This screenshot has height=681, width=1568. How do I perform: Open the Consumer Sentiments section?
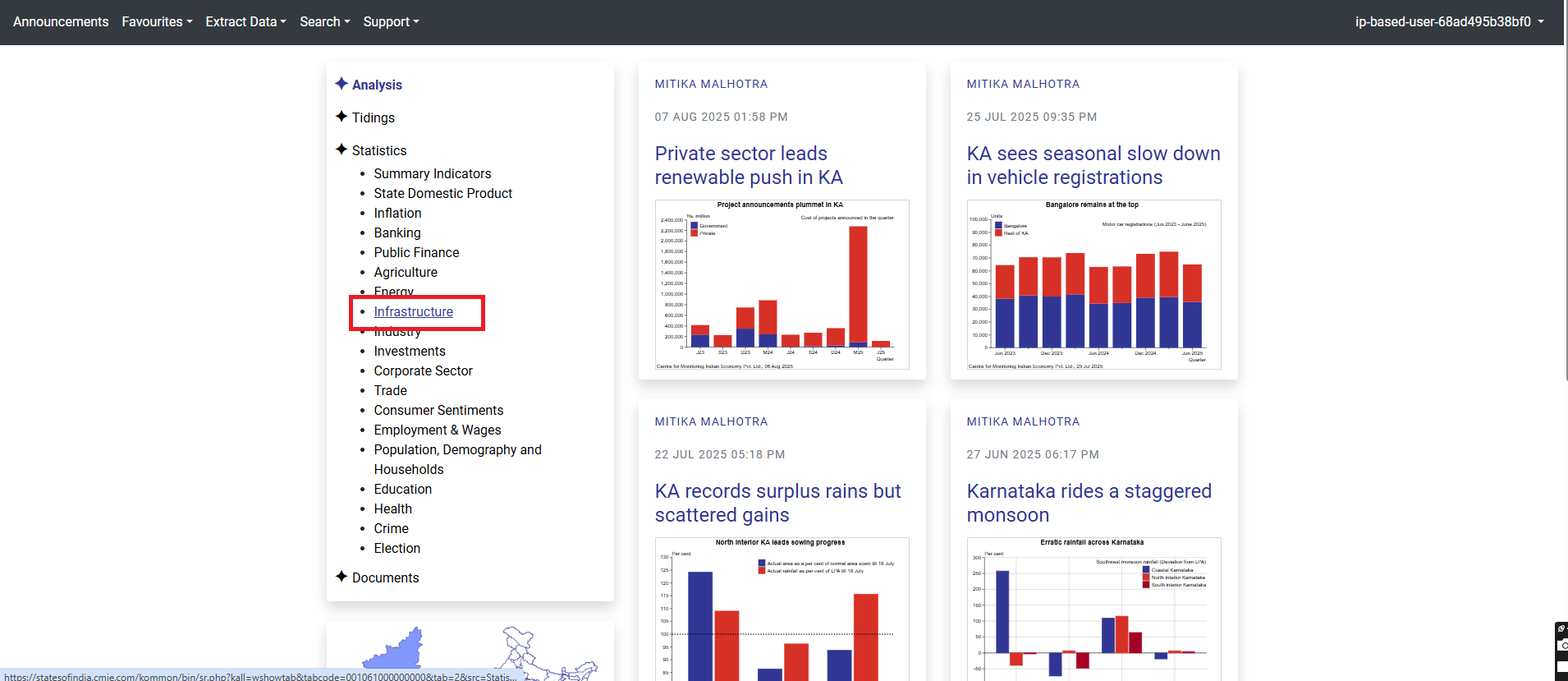point(438,411)
